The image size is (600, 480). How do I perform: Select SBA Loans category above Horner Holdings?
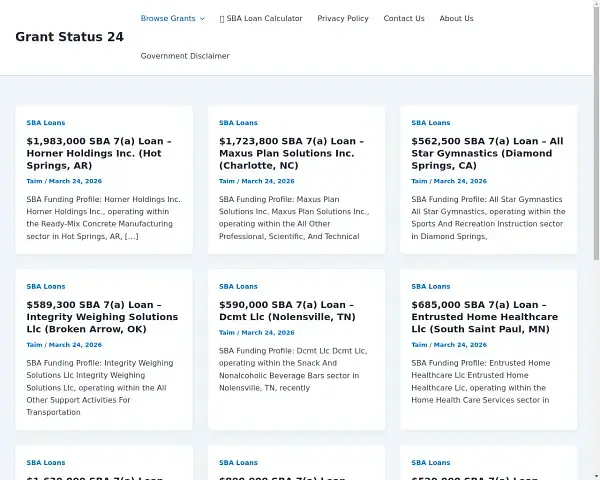pyautogui.click(x=46, y=123)
